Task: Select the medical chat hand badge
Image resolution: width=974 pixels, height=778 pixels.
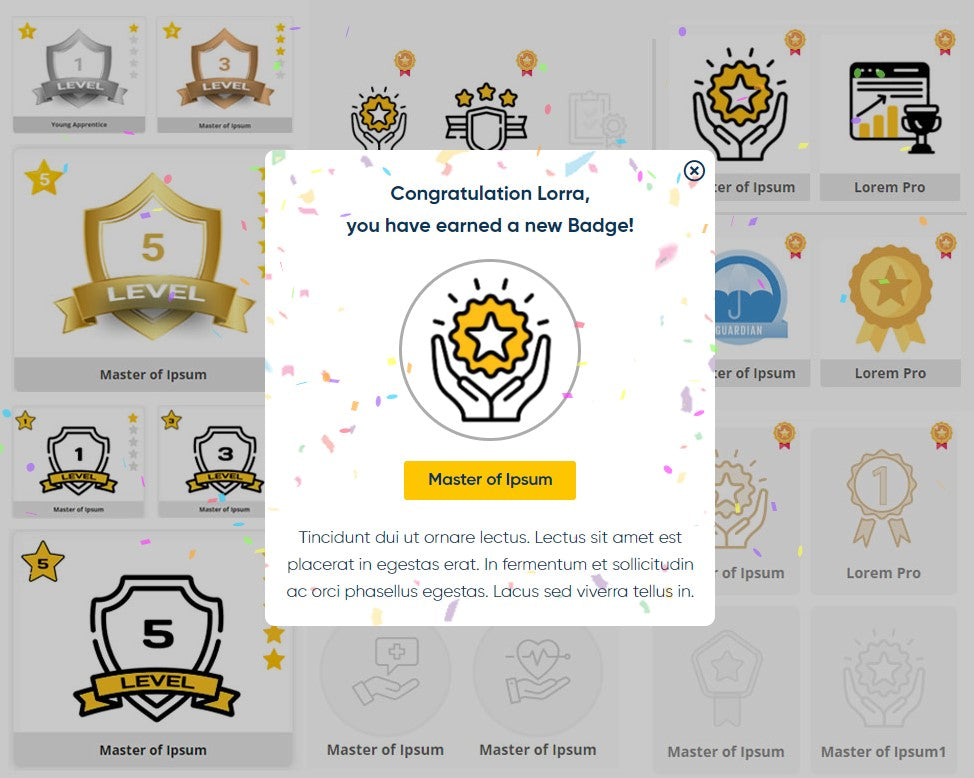Action: click(x=386, y=673)
